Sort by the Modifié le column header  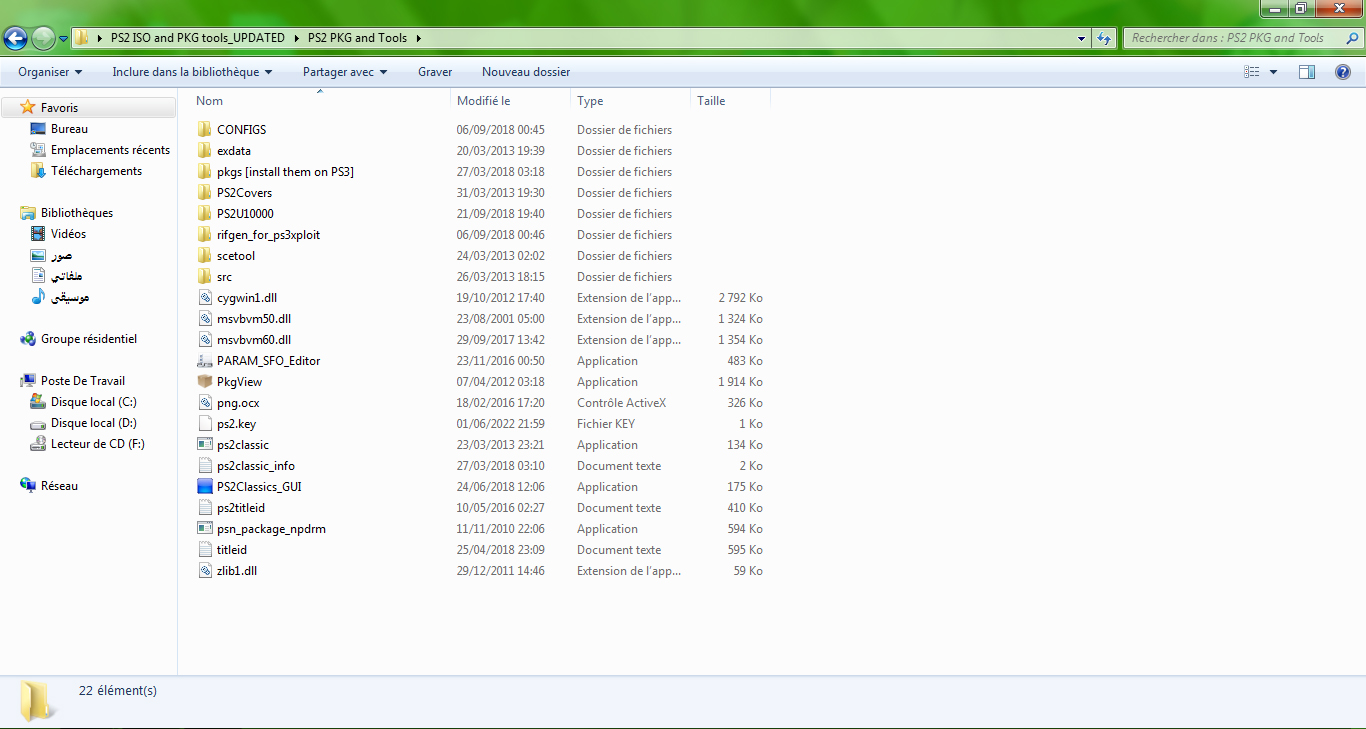(484, 101)
